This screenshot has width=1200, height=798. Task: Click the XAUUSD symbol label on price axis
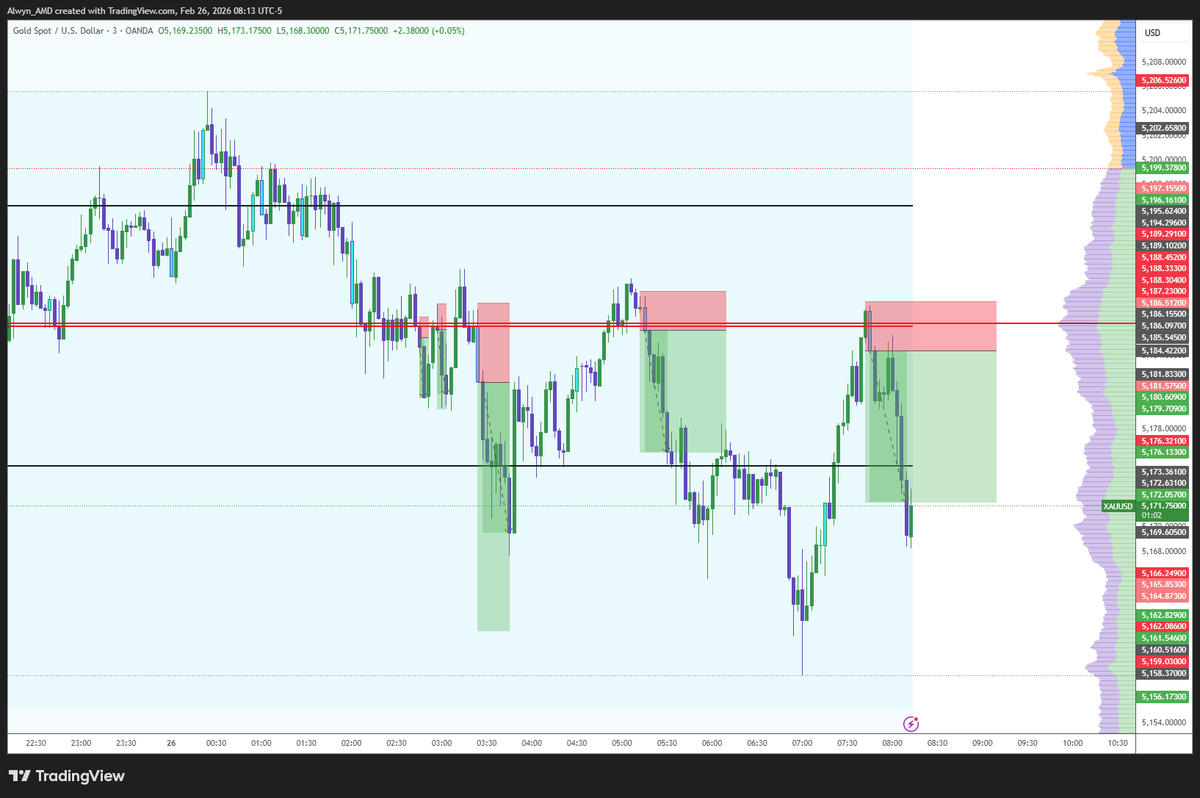pos(1118,507)
